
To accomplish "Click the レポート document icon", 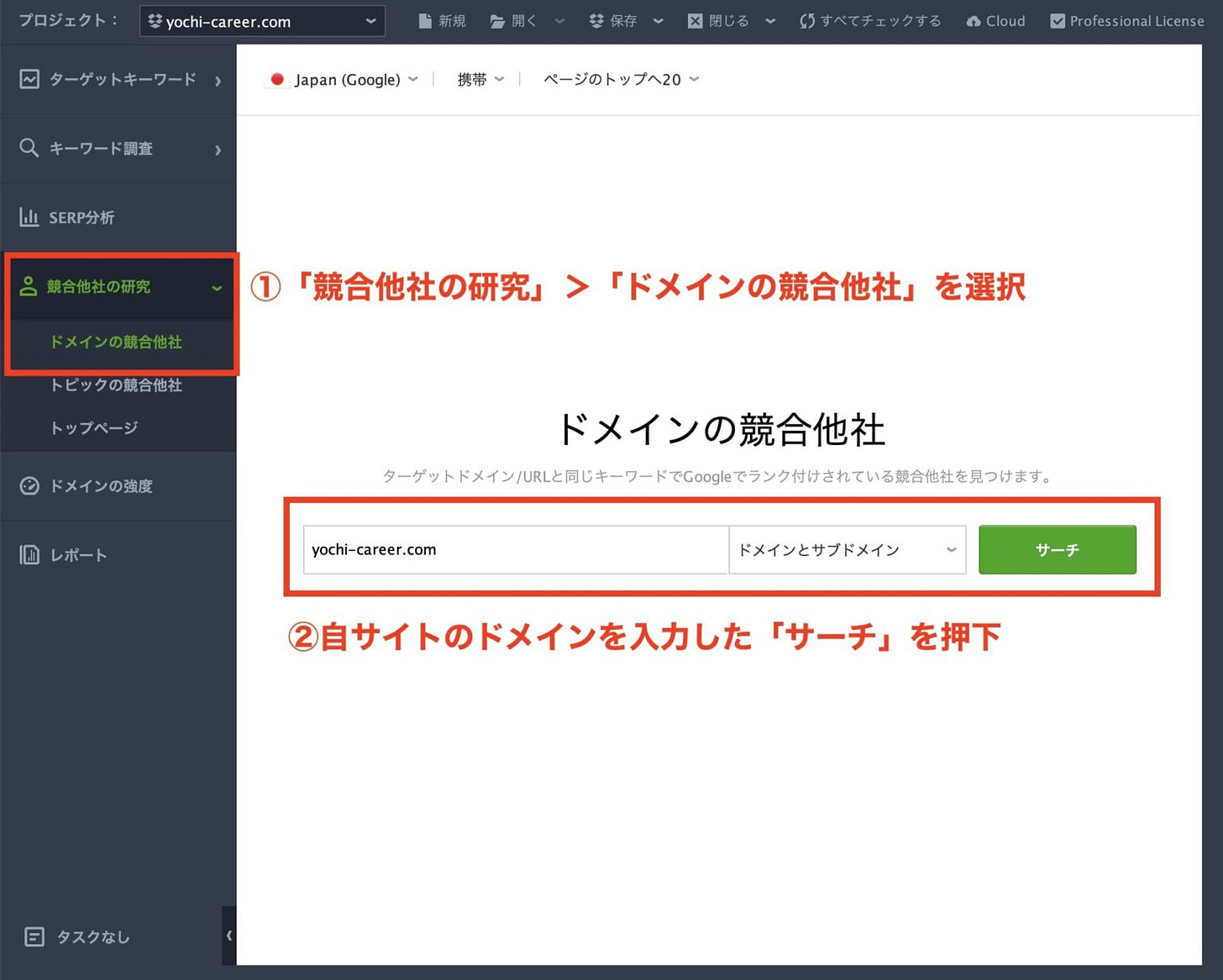I will tap(29, 554).
